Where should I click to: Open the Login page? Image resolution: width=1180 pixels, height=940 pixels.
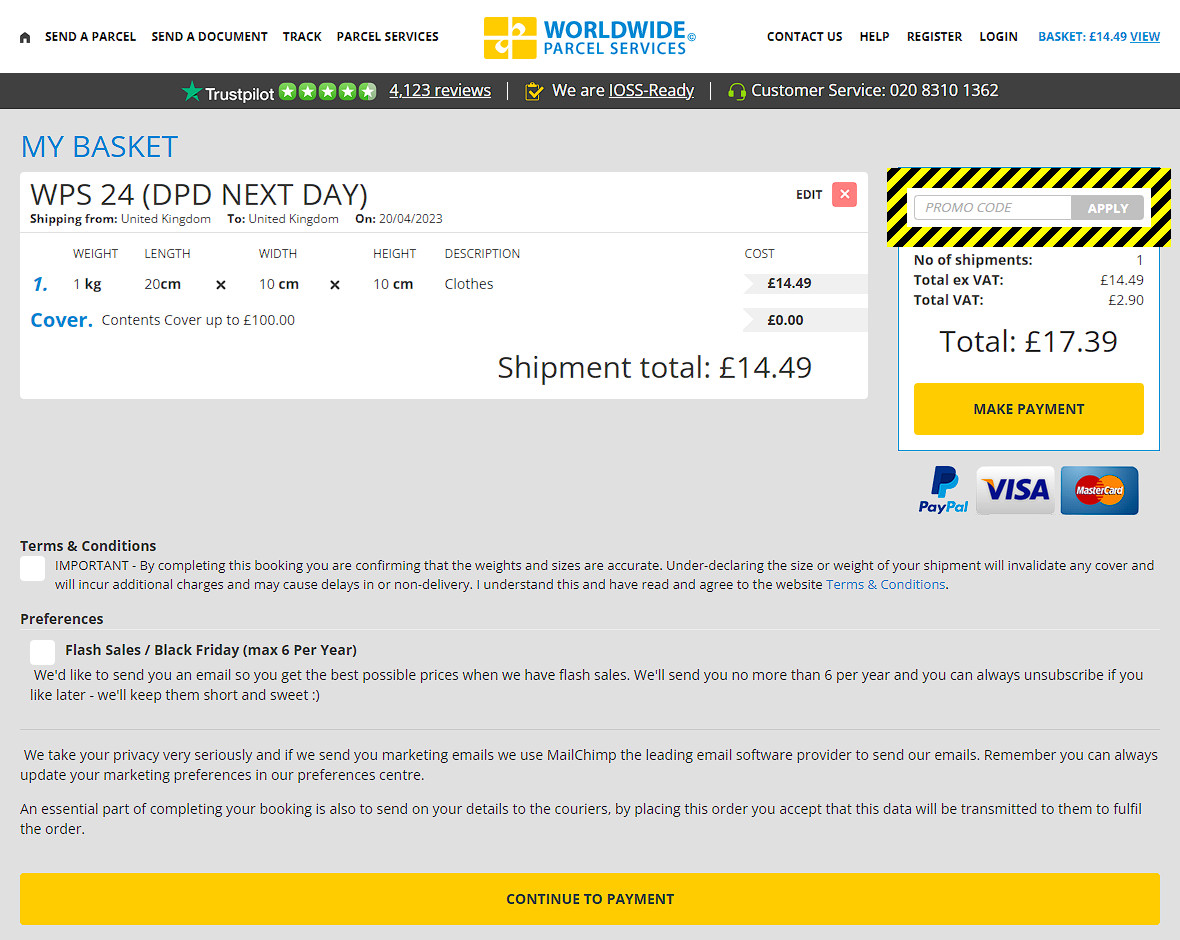[998, 37]
